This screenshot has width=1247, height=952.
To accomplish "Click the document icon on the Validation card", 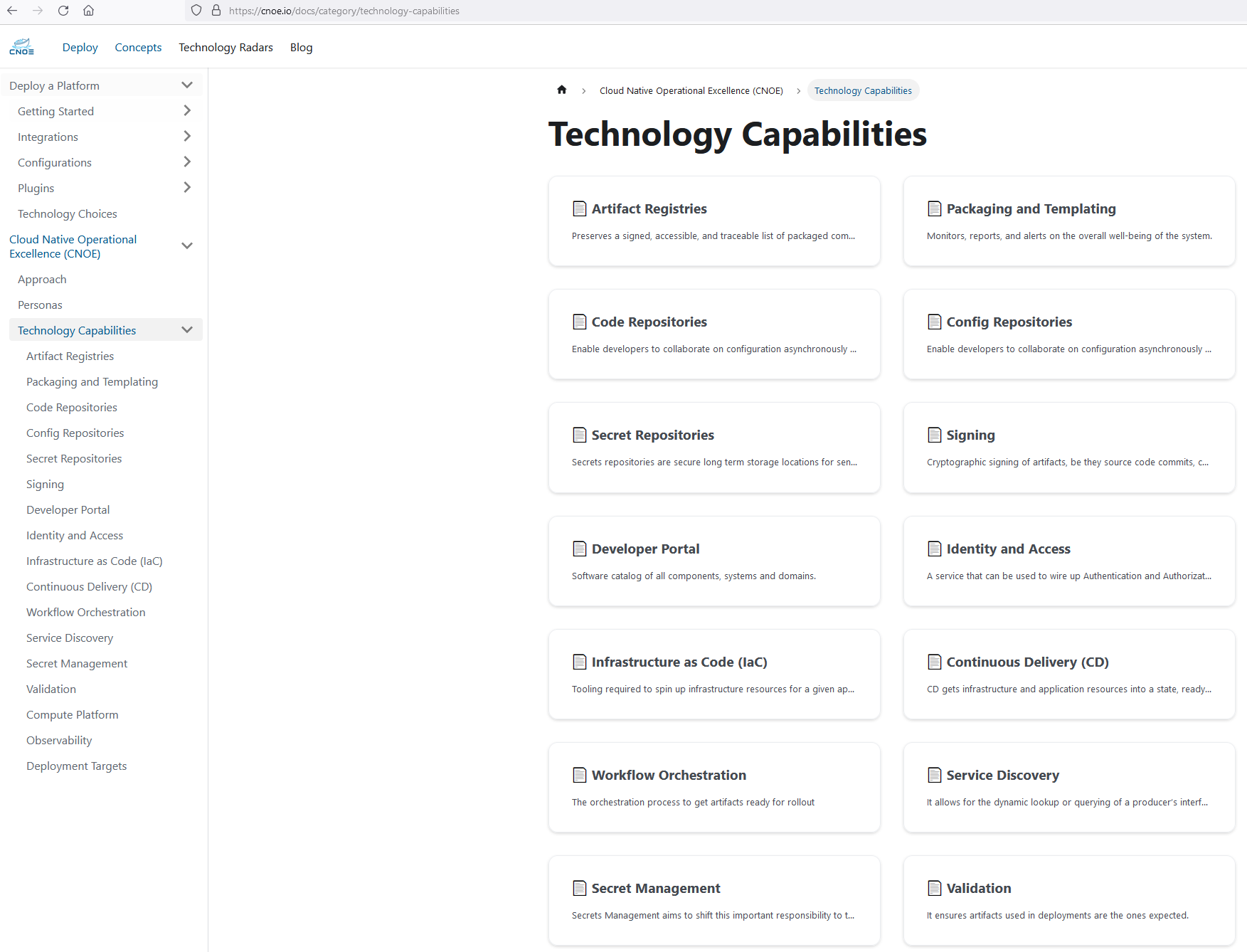I will tap(935, 888).
